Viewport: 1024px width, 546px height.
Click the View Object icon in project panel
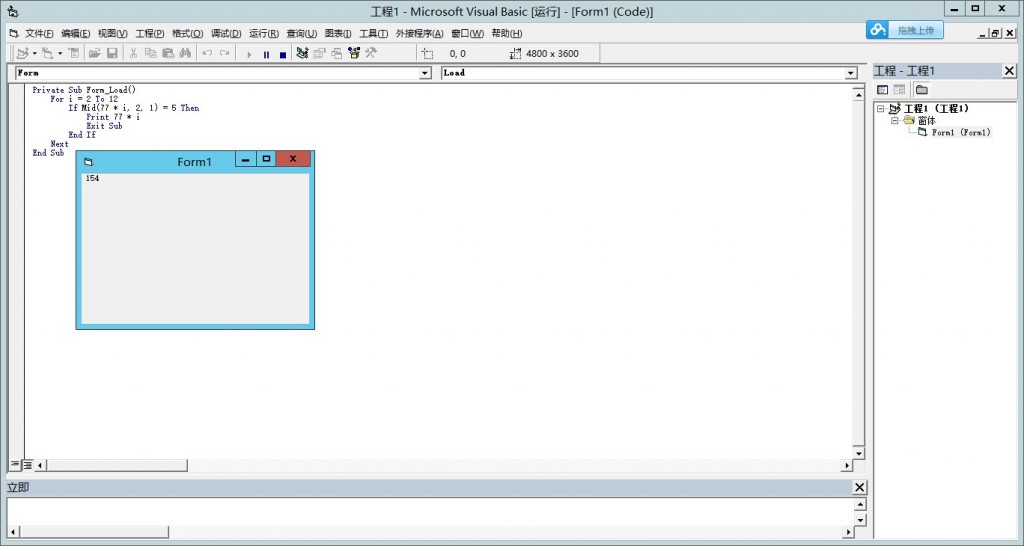tap(899, 90)
